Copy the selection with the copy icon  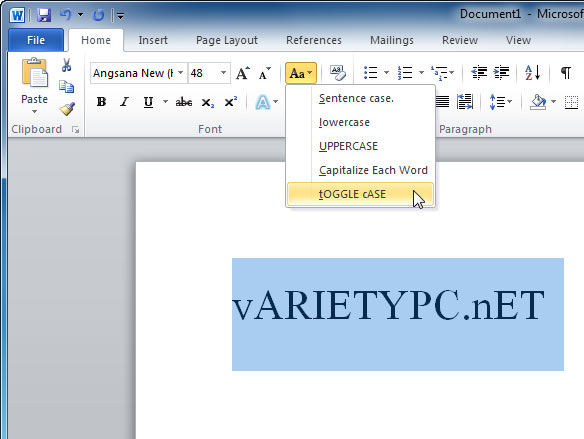[67, 87]
